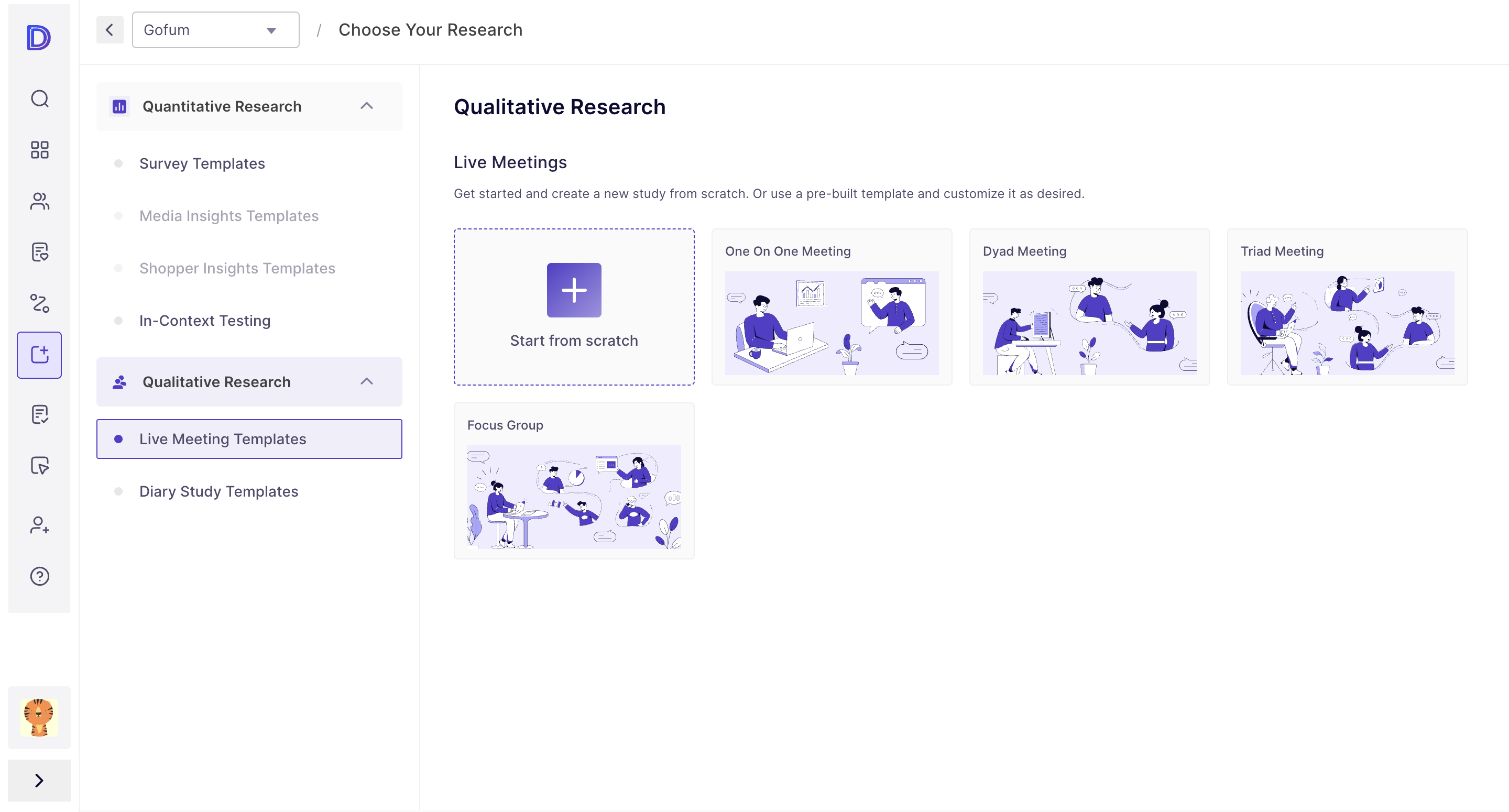Open the completed surveys panel
The width and height of the screenshot is (1509, 812).
(39, 414)
